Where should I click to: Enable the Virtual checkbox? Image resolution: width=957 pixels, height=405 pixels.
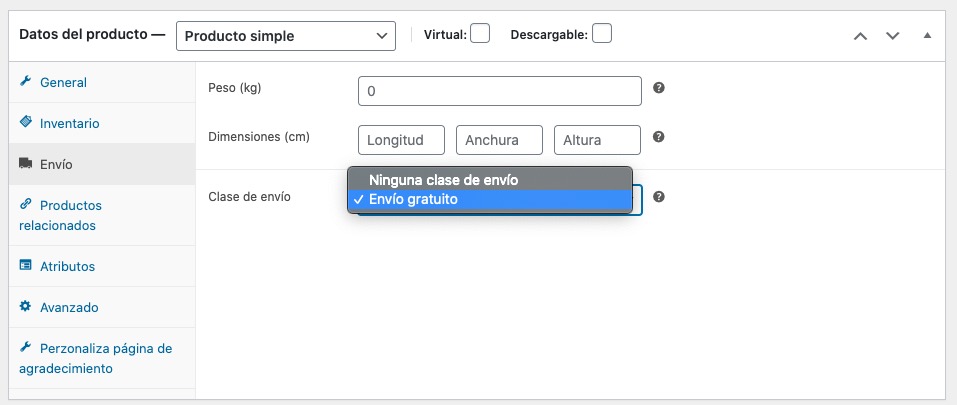coord(480,34)
